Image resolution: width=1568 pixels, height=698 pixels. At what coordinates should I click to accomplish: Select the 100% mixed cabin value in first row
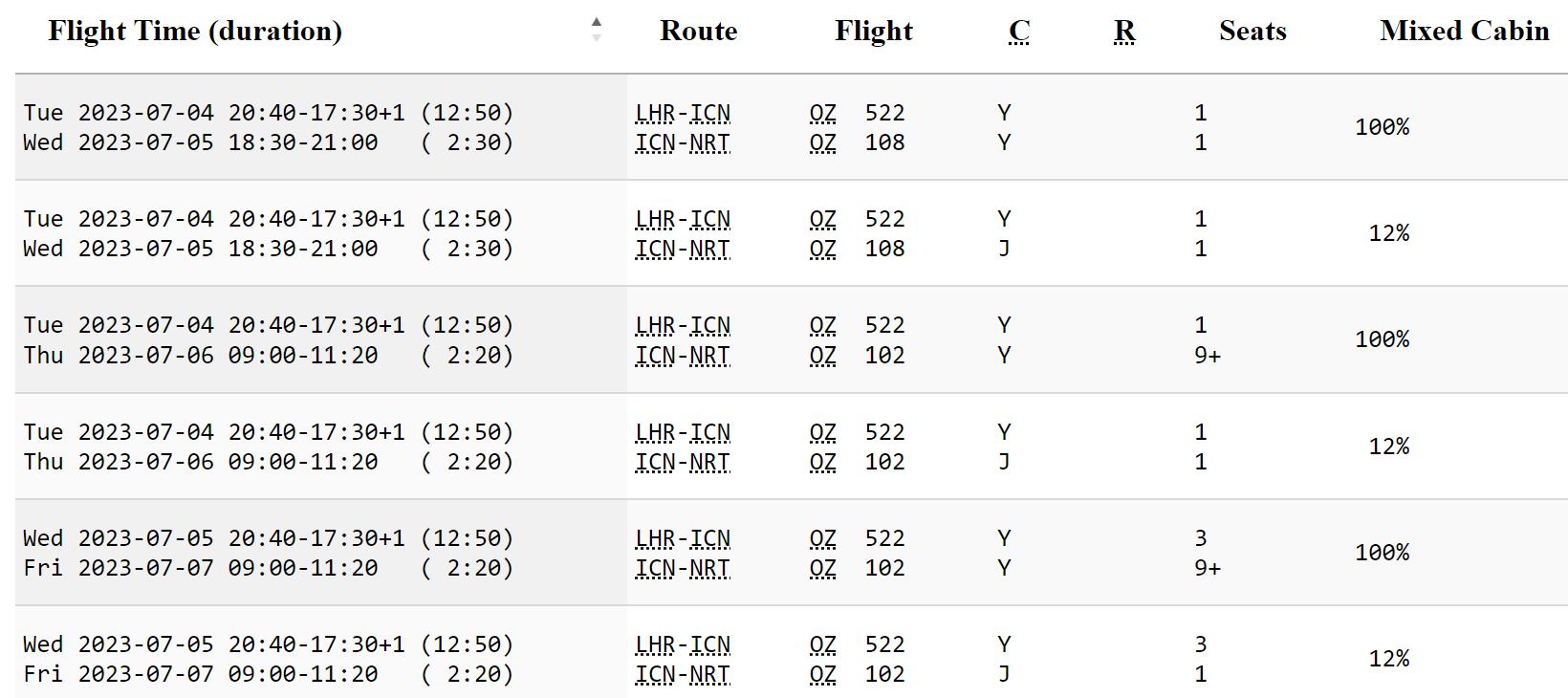coord(1382,127)
